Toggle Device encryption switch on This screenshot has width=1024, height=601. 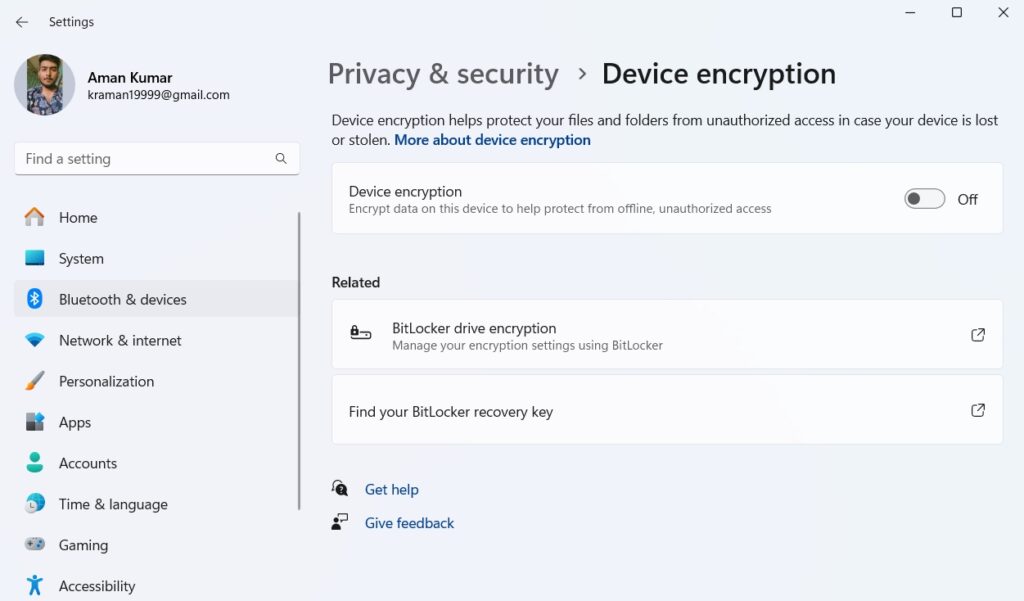[924, 199]
